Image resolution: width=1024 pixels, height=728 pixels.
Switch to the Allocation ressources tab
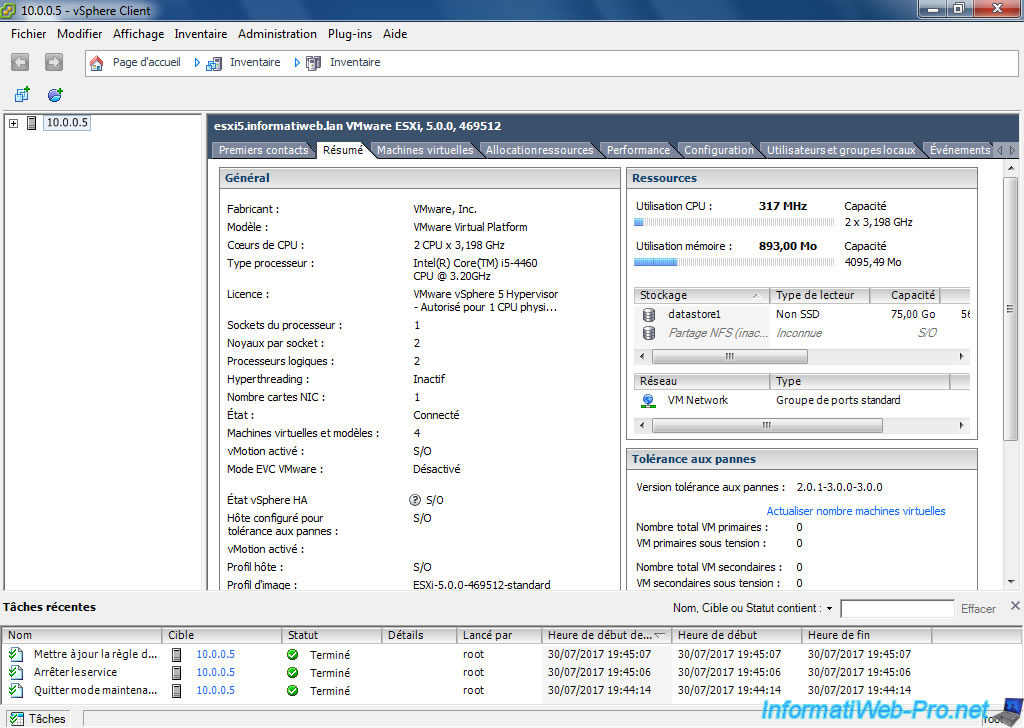pyautogui.click(x=539, y=150)
